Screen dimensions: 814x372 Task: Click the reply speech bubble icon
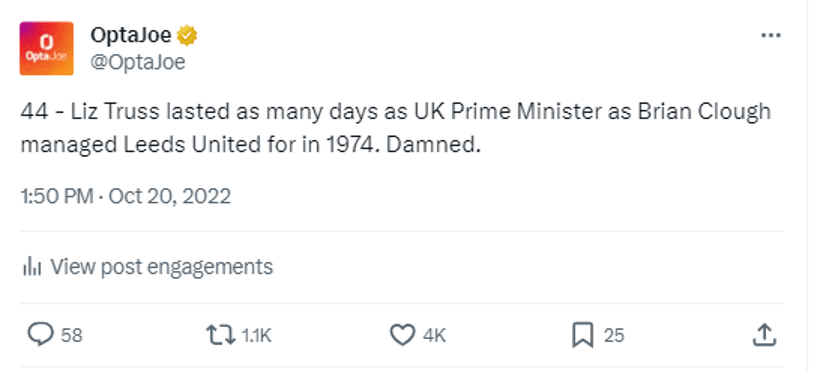pyautogui.click(x=40, y=335)
